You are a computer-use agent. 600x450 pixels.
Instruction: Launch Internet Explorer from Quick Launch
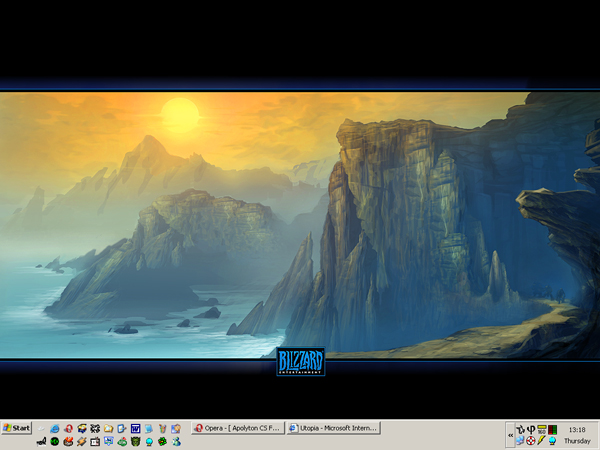coord(54,429)
